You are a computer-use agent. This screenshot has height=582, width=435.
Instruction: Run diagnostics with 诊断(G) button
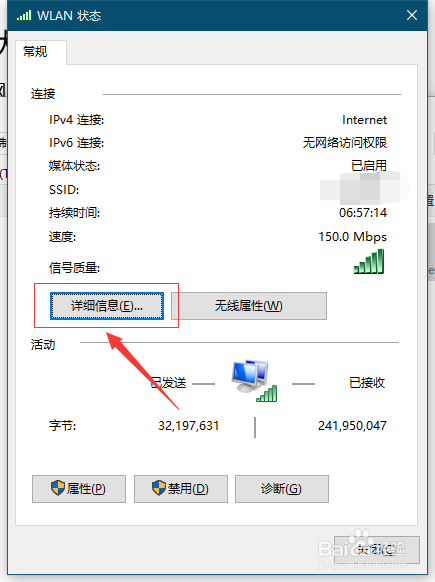(282, 489)
